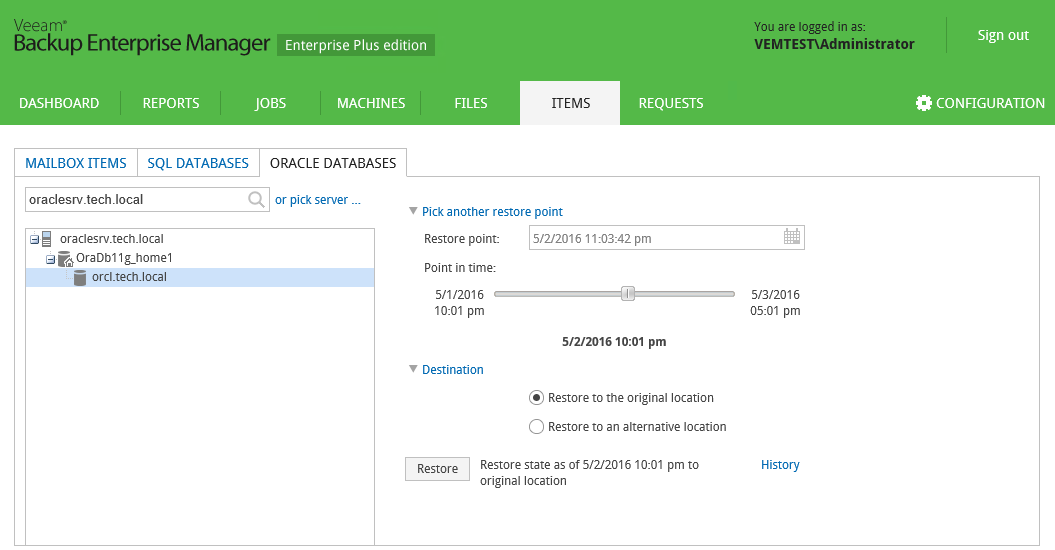The width and height of the screenshot is (1055, 550).
Task: Collapse the oraclesrv.tech.local tree node
Action: [34, 240]
